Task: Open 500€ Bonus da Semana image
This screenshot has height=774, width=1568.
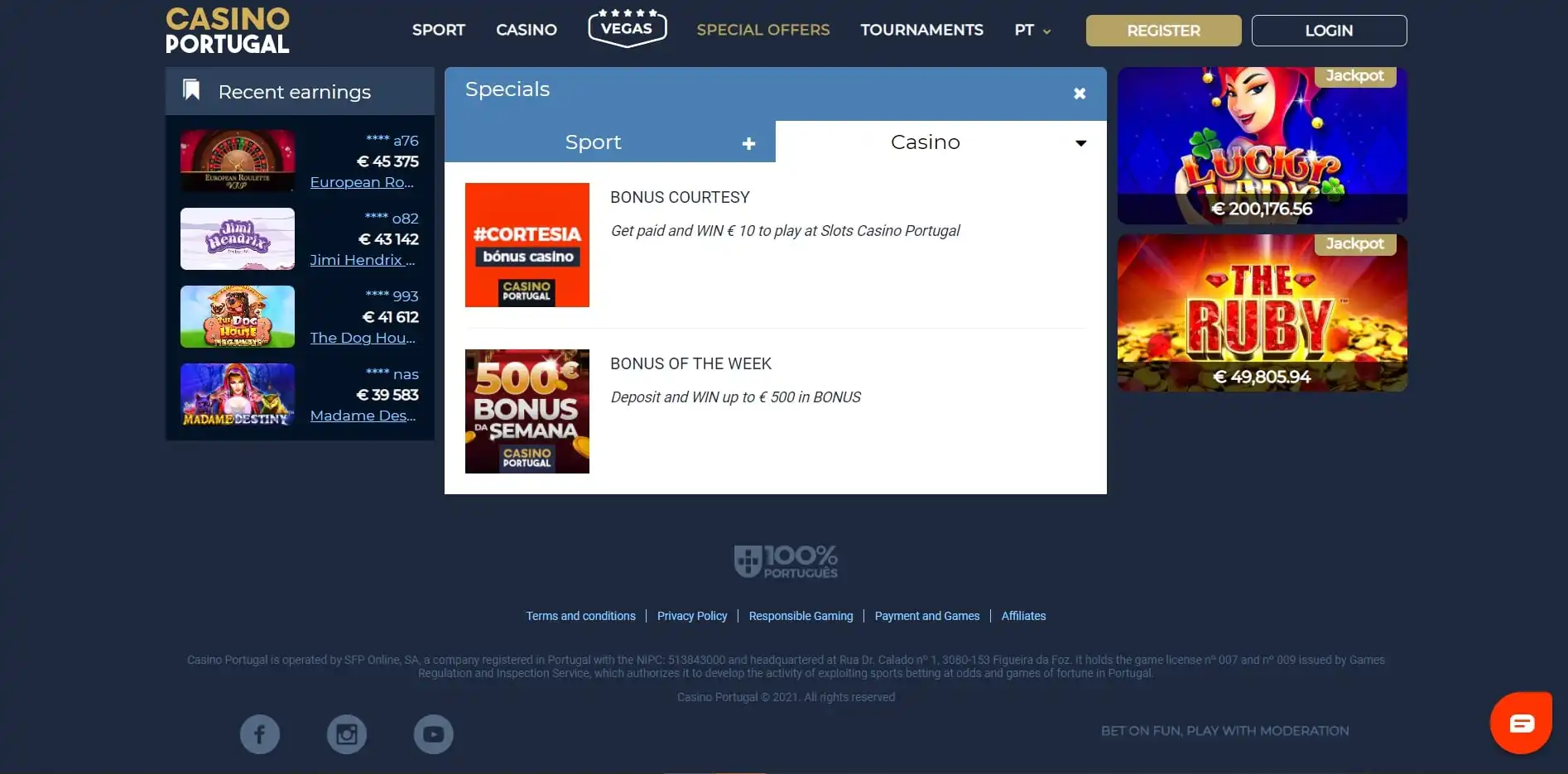Action: [x=527, y=411]
